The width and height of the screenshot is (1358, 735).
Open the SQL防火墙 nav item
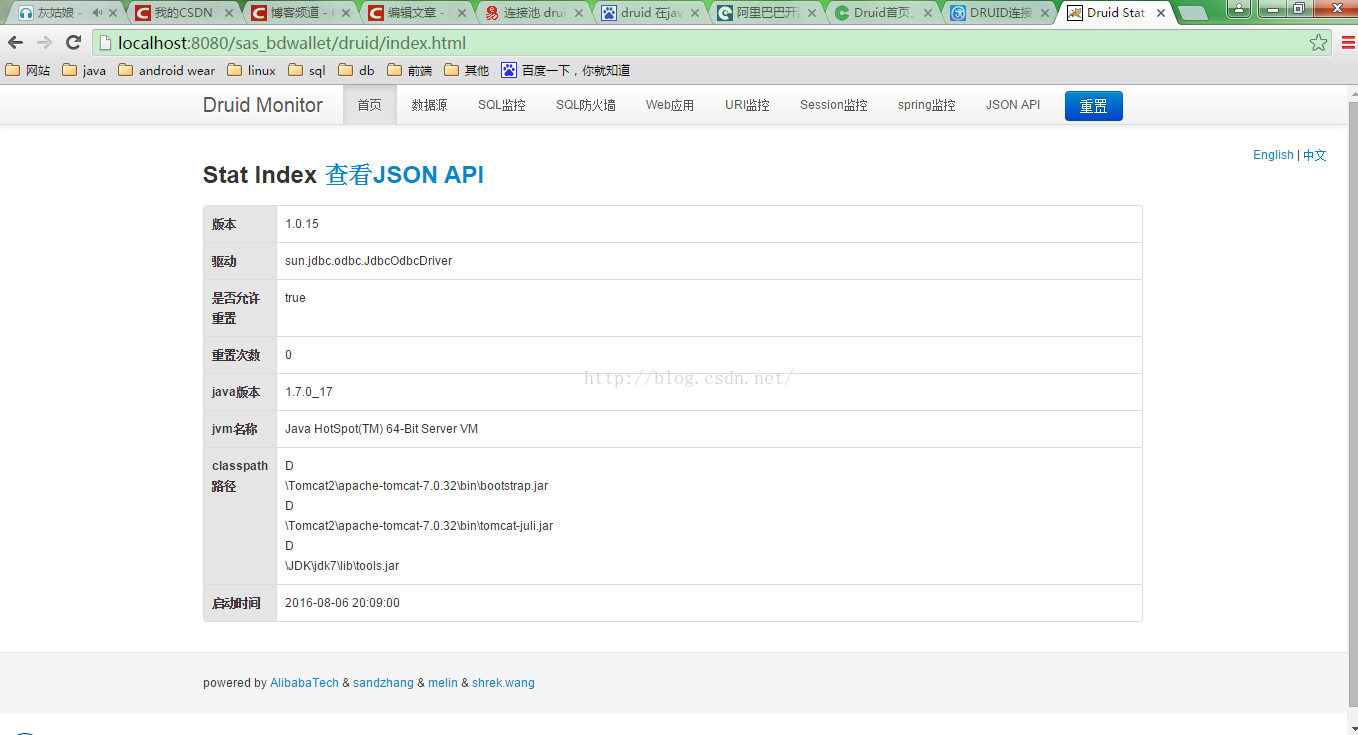click(x=586, y=105)
